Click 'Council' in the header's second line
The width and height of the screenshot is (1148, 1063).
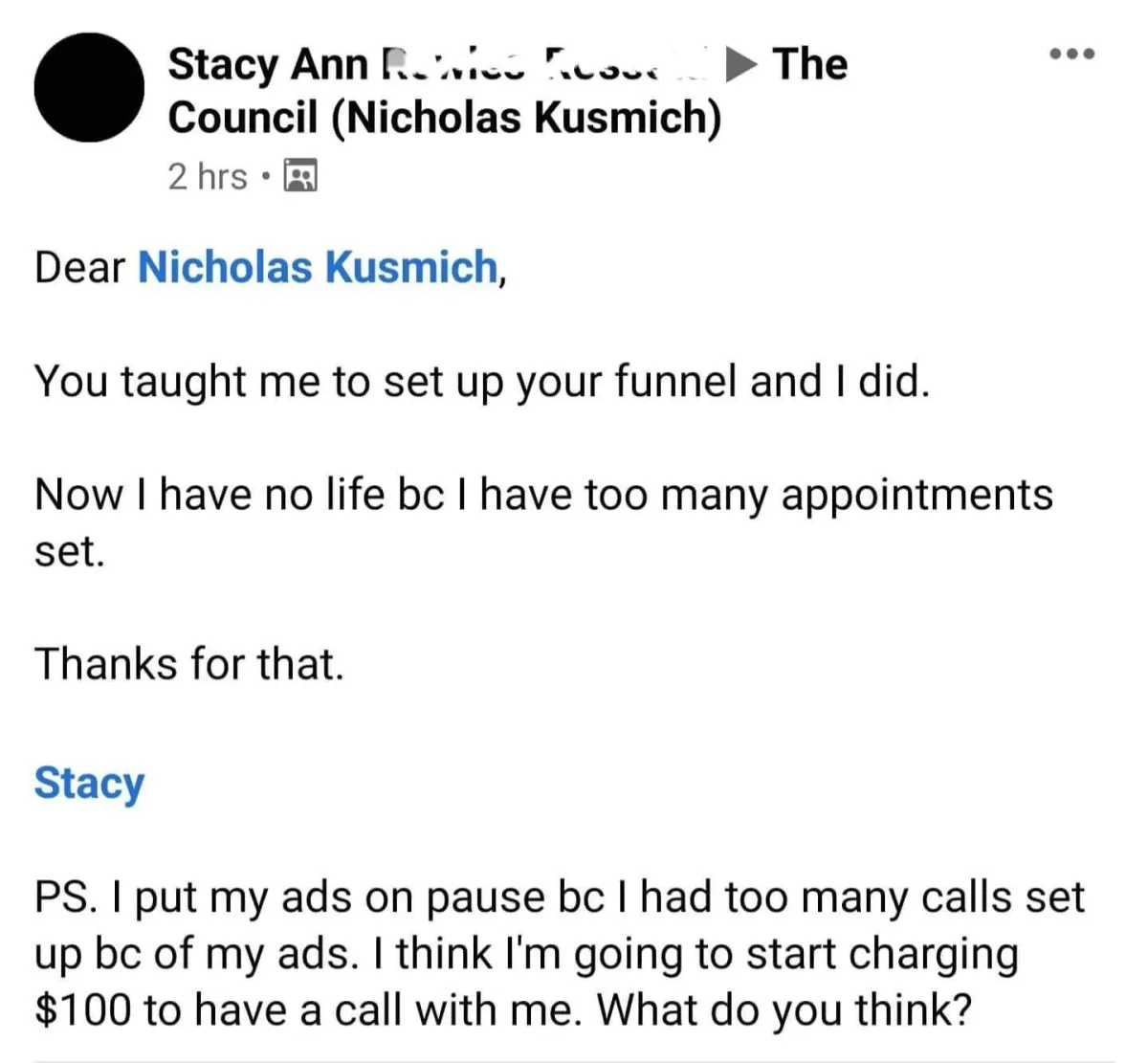point(242,118)
